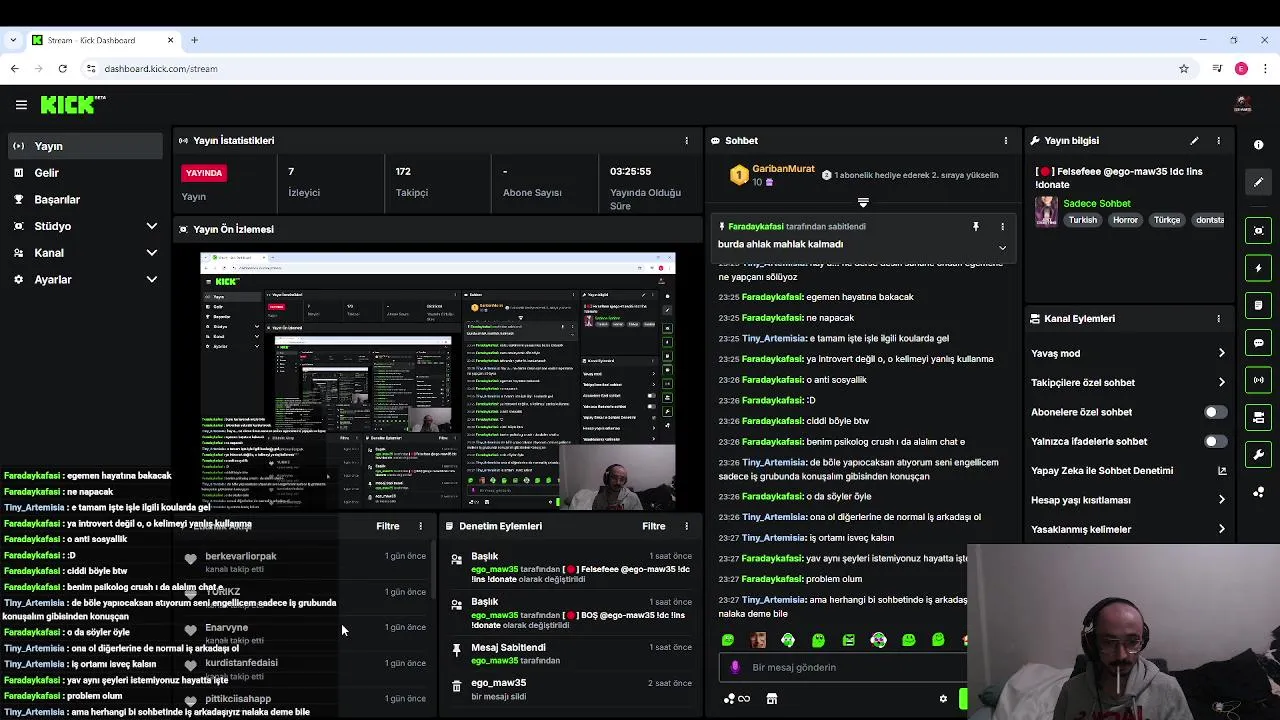Collapse the pinned message with its chevron
Viewport: 1280px width, 720px height.
[1002, 248]
